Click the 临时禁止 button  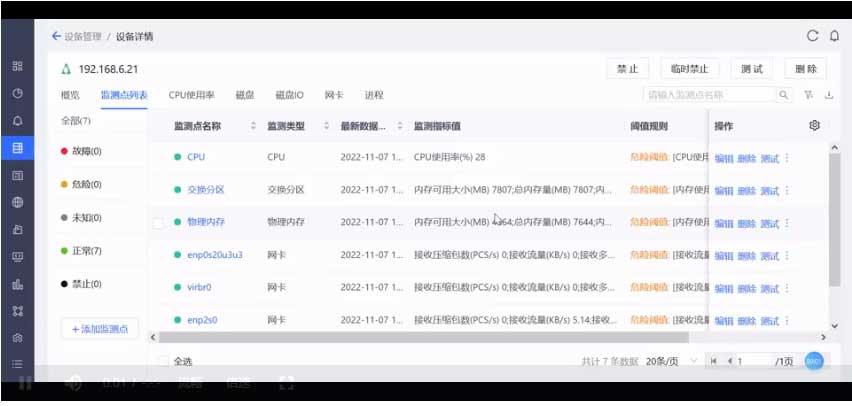pyautogui.click(x=689, y=69)
